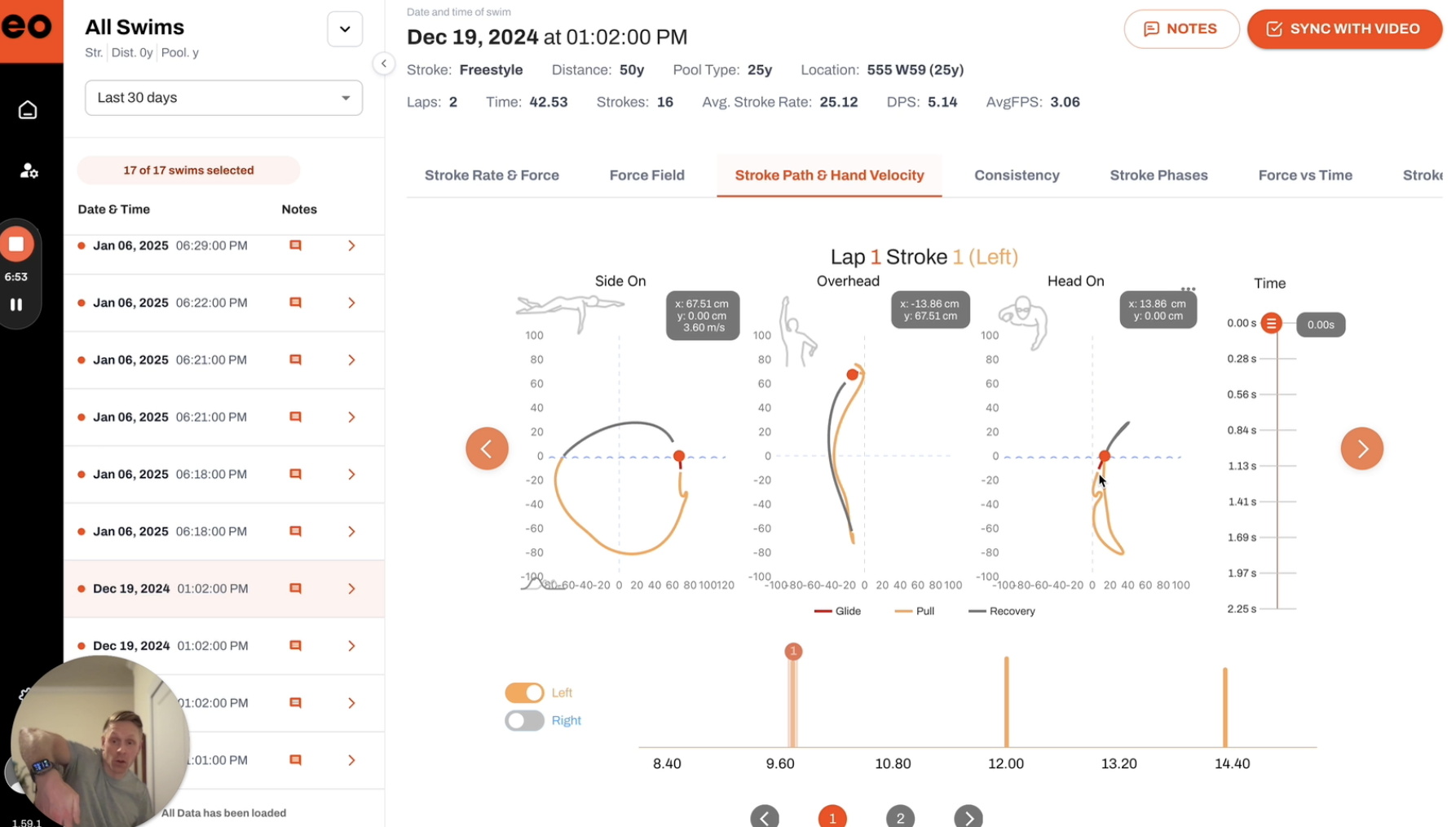
Task: Open the home icon in sidebar
Action: [28, 109]
